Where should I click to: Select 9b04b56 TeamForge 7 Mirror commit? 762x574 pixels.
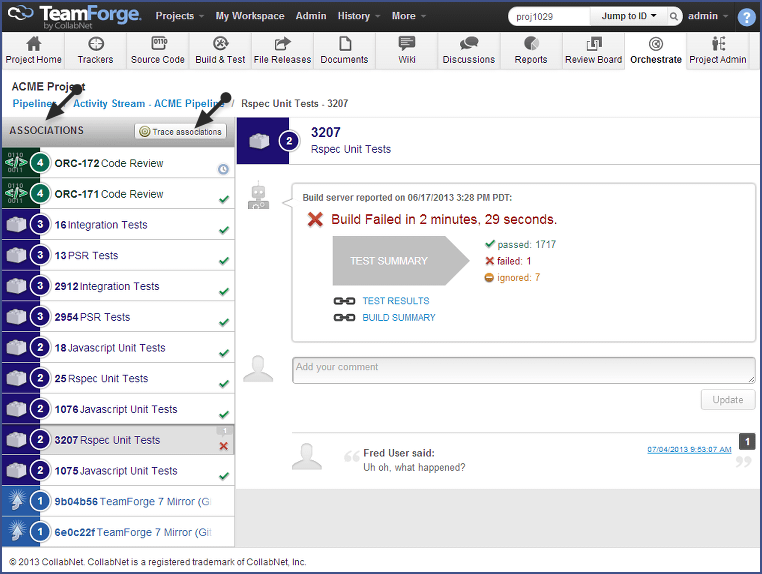(x=119, y=501)
